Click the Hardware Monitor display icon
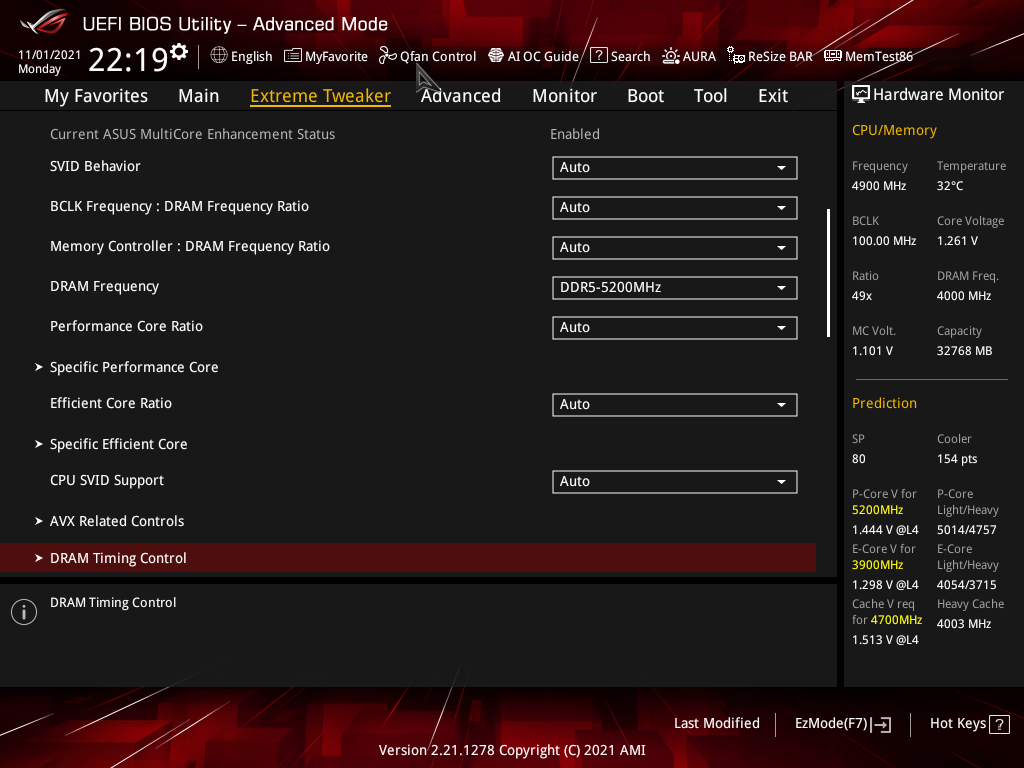The width and height of the screenshot is (1024, 768). point(861,95)
